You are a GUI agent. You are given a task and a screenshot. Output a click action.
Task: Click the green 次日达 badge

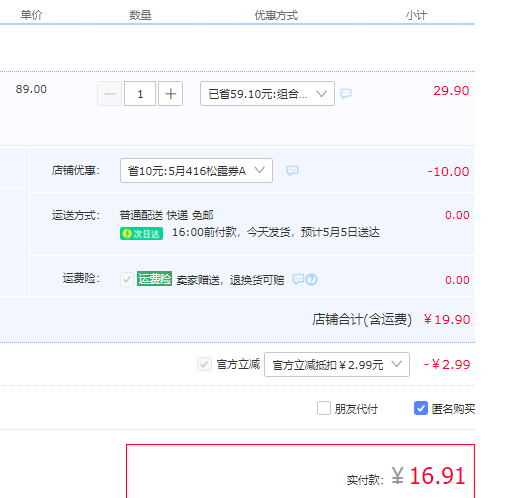tap(141, 233)
